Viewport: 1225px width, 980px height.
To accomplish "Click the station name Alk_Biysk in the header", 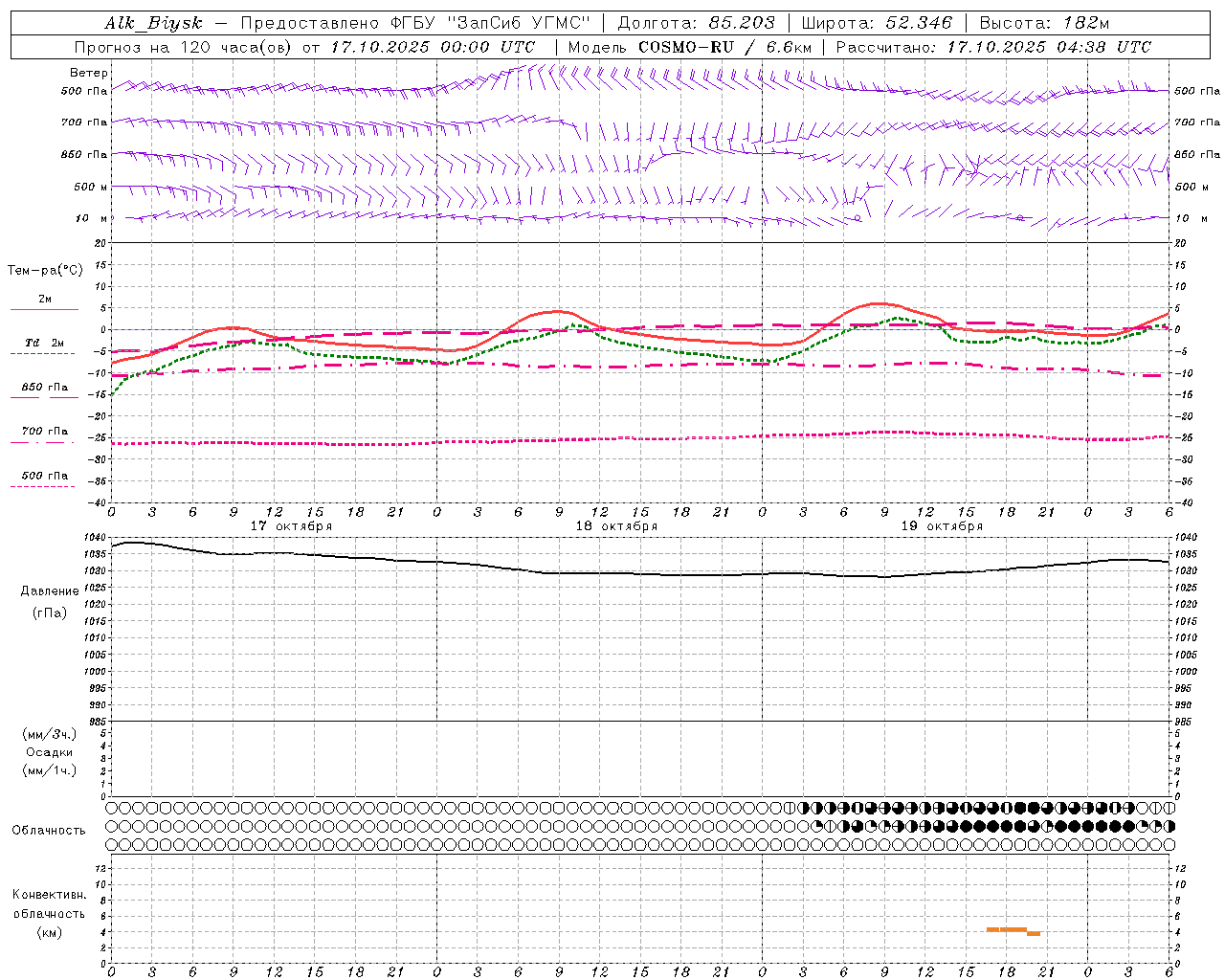I will point(153,24).
